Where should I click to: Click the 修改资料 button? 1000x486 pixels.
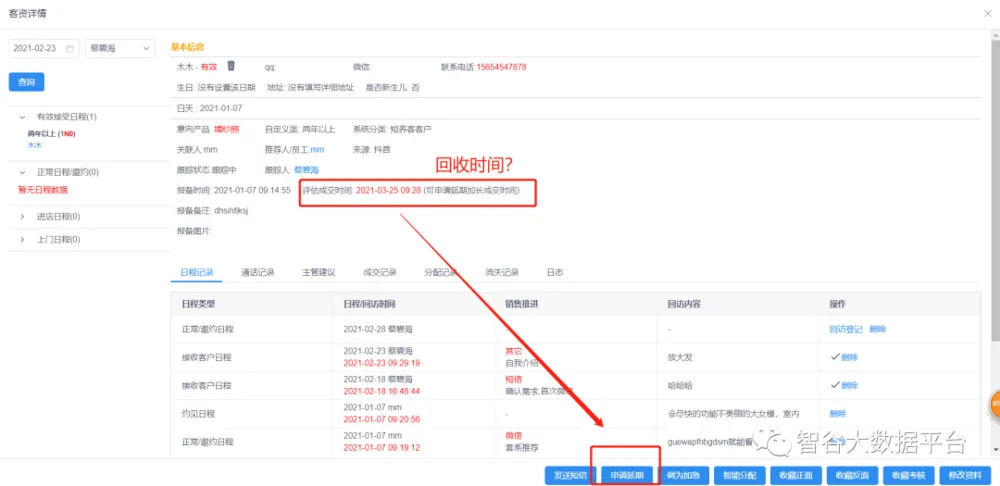click(965, 475)
